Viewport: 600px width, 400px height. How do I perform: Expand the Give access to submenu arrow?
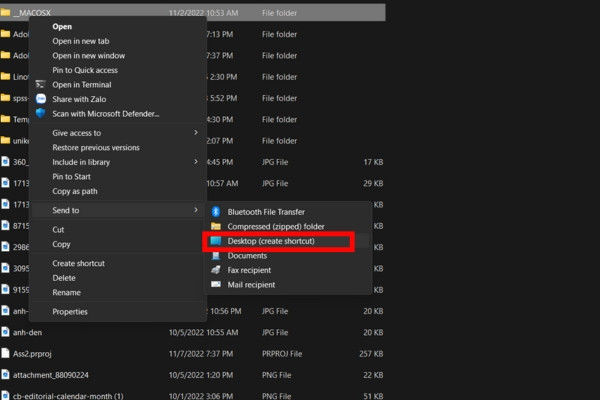[196, 132]
